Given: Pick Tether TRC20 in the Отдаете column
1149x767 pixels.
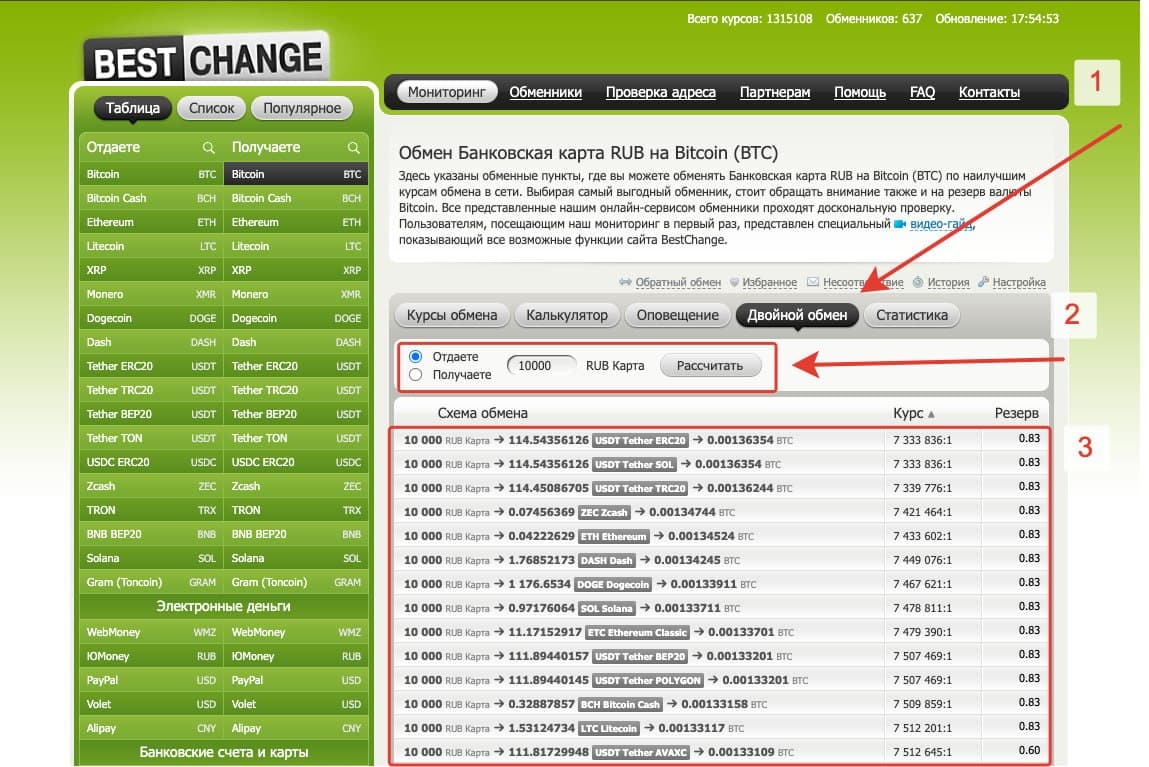Looking at the screenshot, I should [x=151, y=390].
